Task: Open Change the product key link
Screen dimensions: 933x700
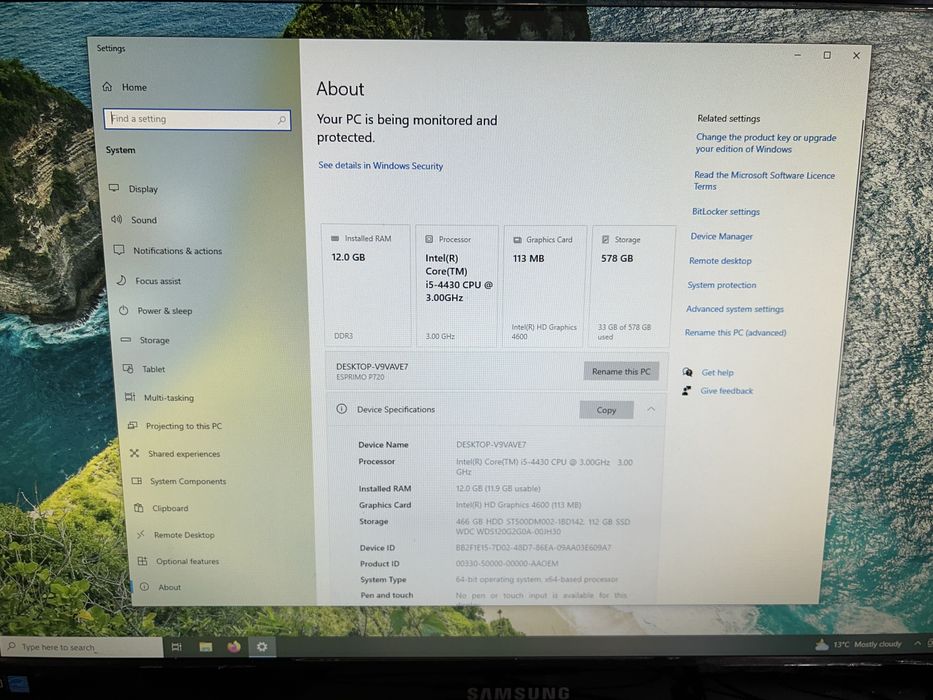Action: coord(765,143)
